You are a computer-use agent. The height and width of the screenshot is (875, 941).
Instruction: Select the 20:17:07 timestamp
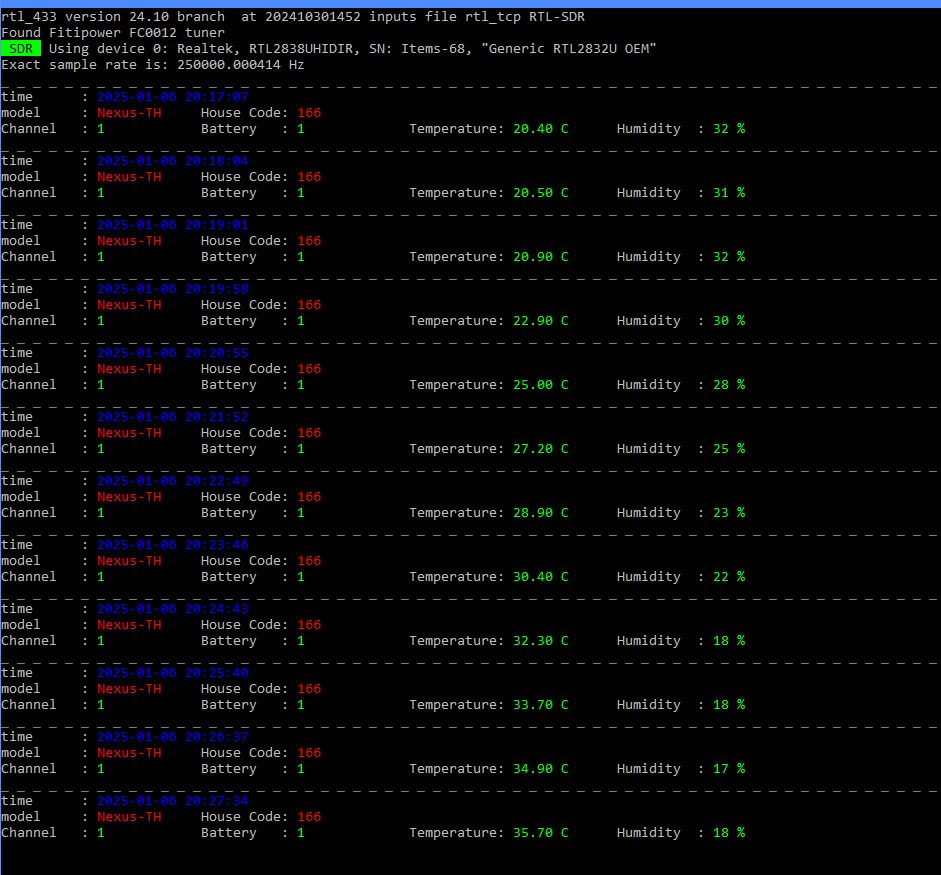(x=172, y=97)
